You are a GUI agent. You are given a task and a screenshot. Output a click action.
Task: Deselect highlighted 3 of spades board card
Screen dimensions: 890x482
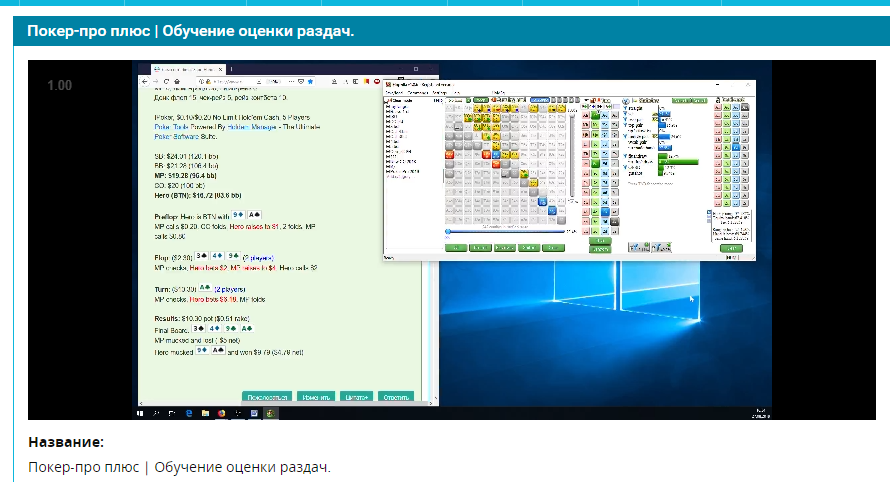click(615, 221)
